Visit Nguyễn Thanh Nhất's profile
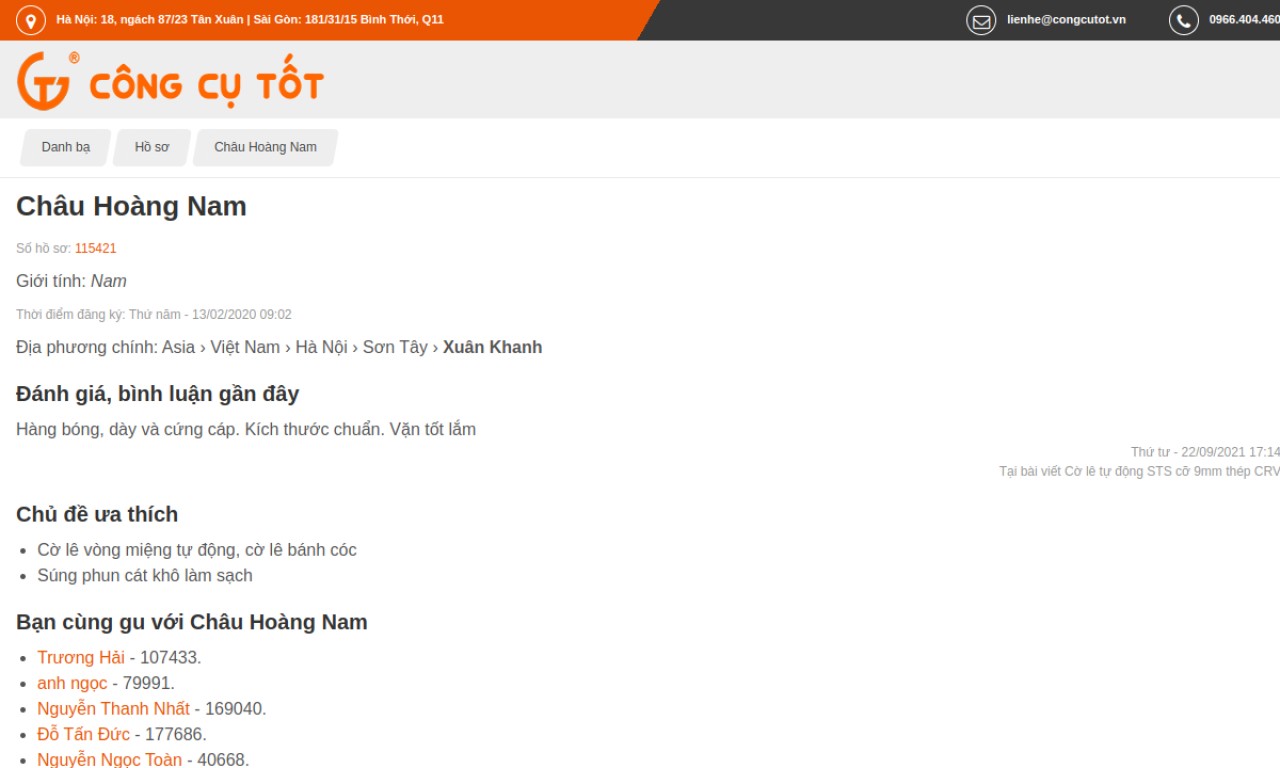The width and height of the screenshot is (1280, 768). [113, 709]
